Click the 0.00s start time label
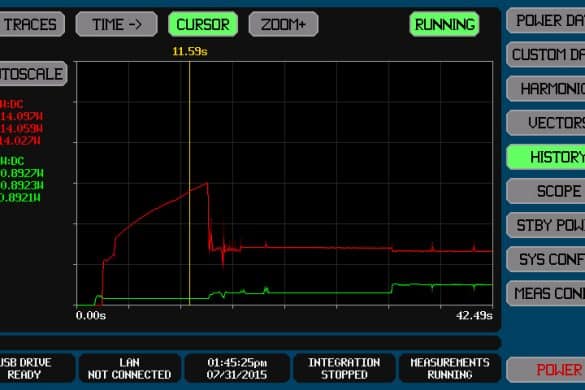Image resolution: width=585 pixels, height=390 pixels. click(x=91, y=316)
